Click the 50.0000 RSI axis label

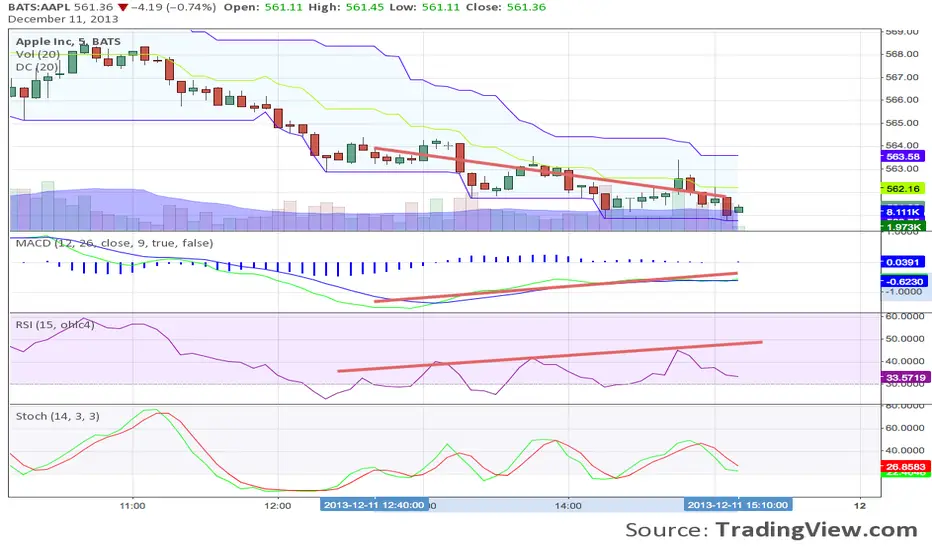(x=905, y=338)
